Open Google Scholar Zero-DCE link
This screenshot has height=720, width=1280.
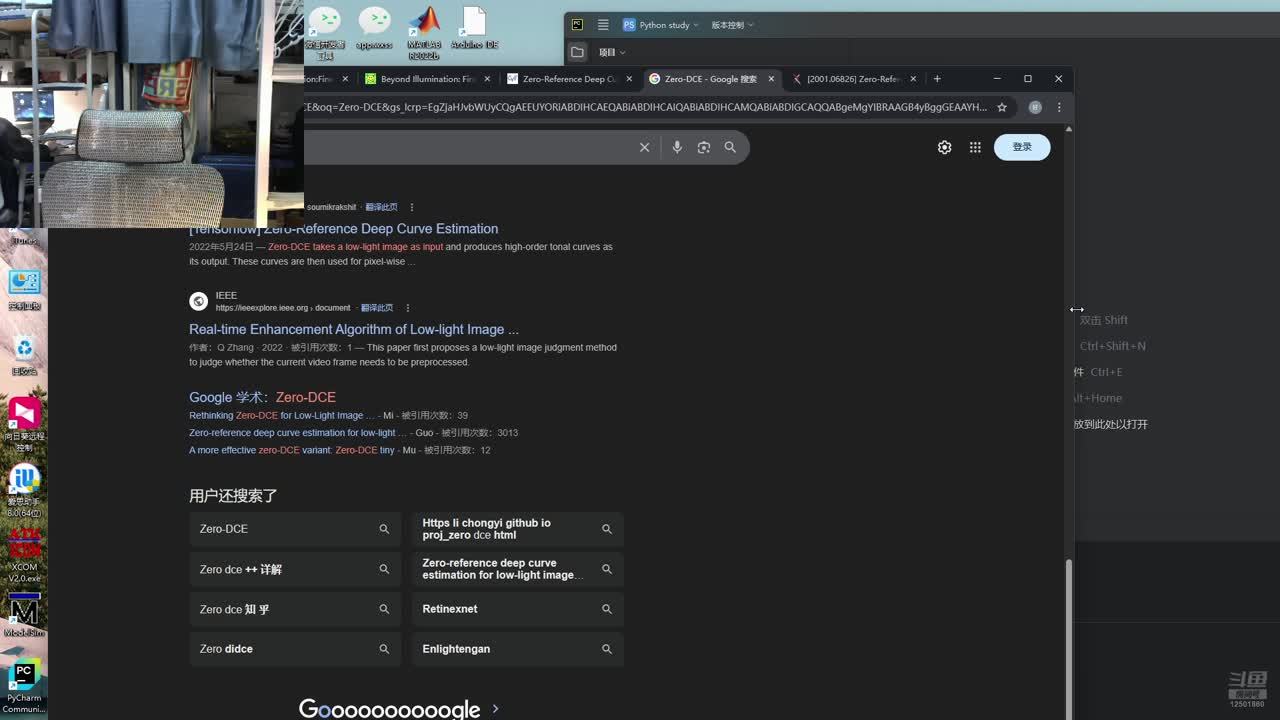click(262, 397)
